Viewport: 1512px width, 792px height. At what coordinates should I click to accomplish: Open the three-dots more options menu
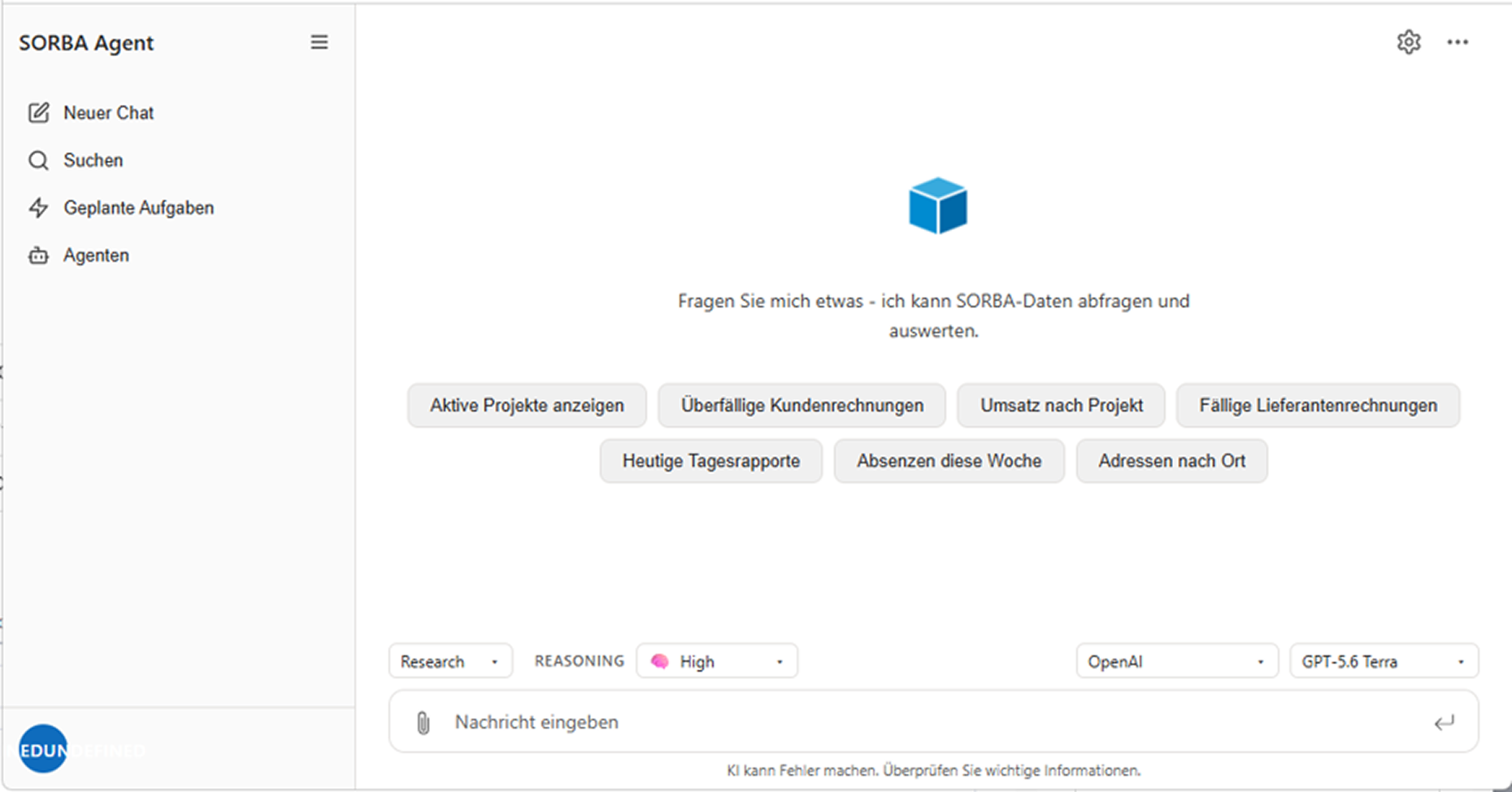pyautogui.click(x=1458, y=42)
